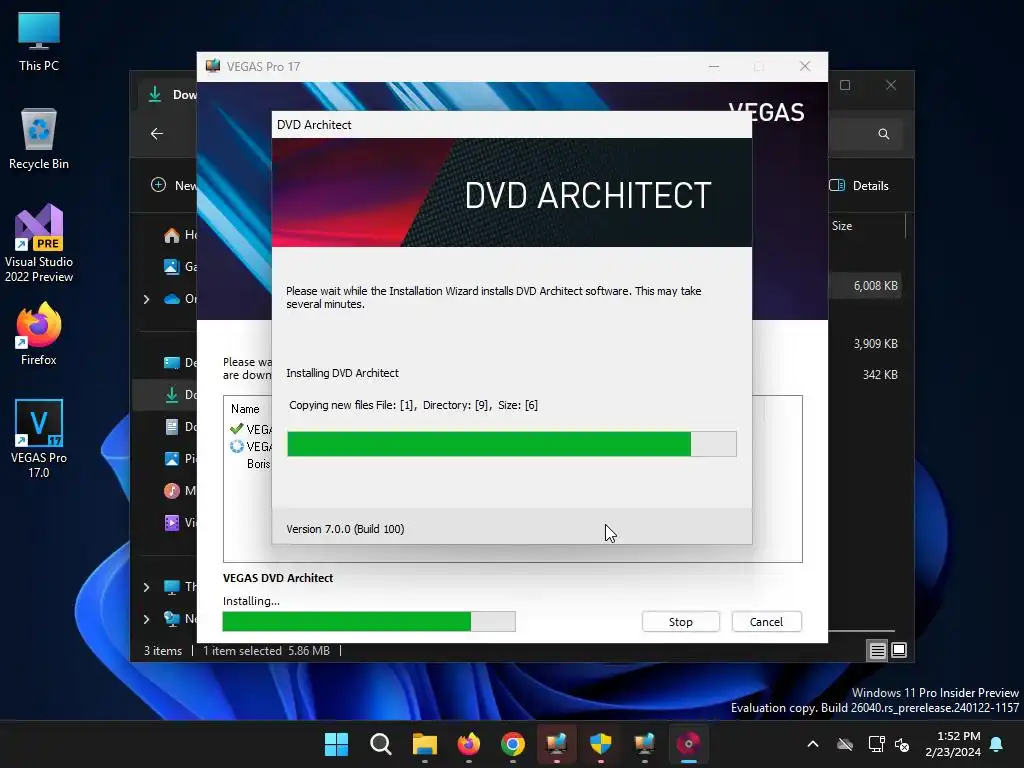This screenshot has width=1024, height=768.
Task: Launch Visual Studio 2022 Preview shortcut
Action: point(39,244)
